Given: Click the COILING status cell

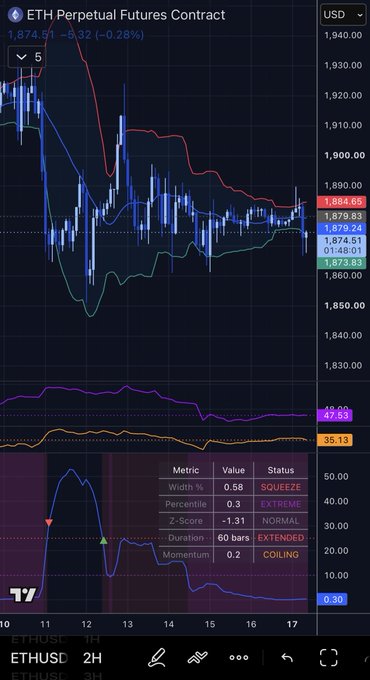Looking at the screenshot, I should coord(280,555).
